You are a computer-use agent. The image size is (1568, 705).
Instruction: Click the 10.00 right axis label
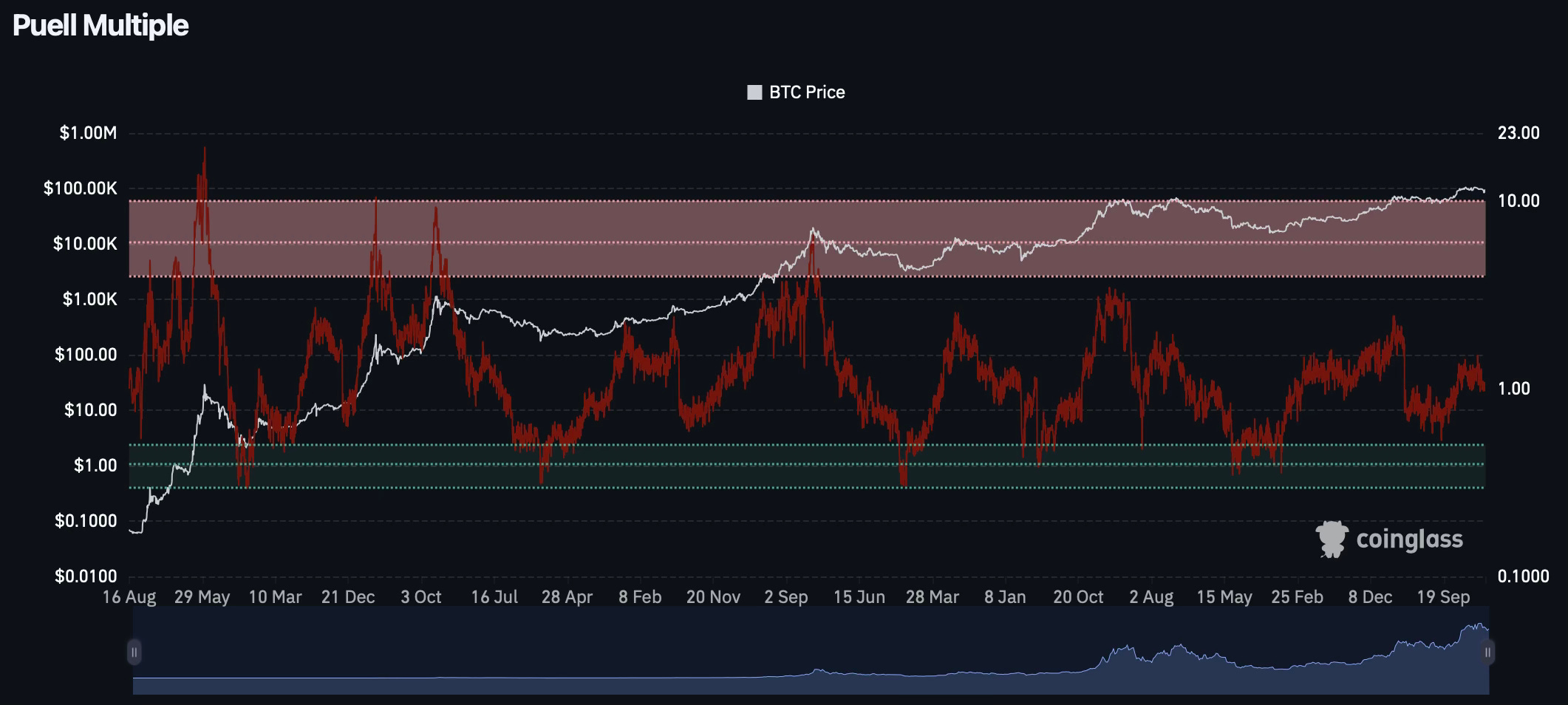pyautogui.click(x=1518, y=201)
